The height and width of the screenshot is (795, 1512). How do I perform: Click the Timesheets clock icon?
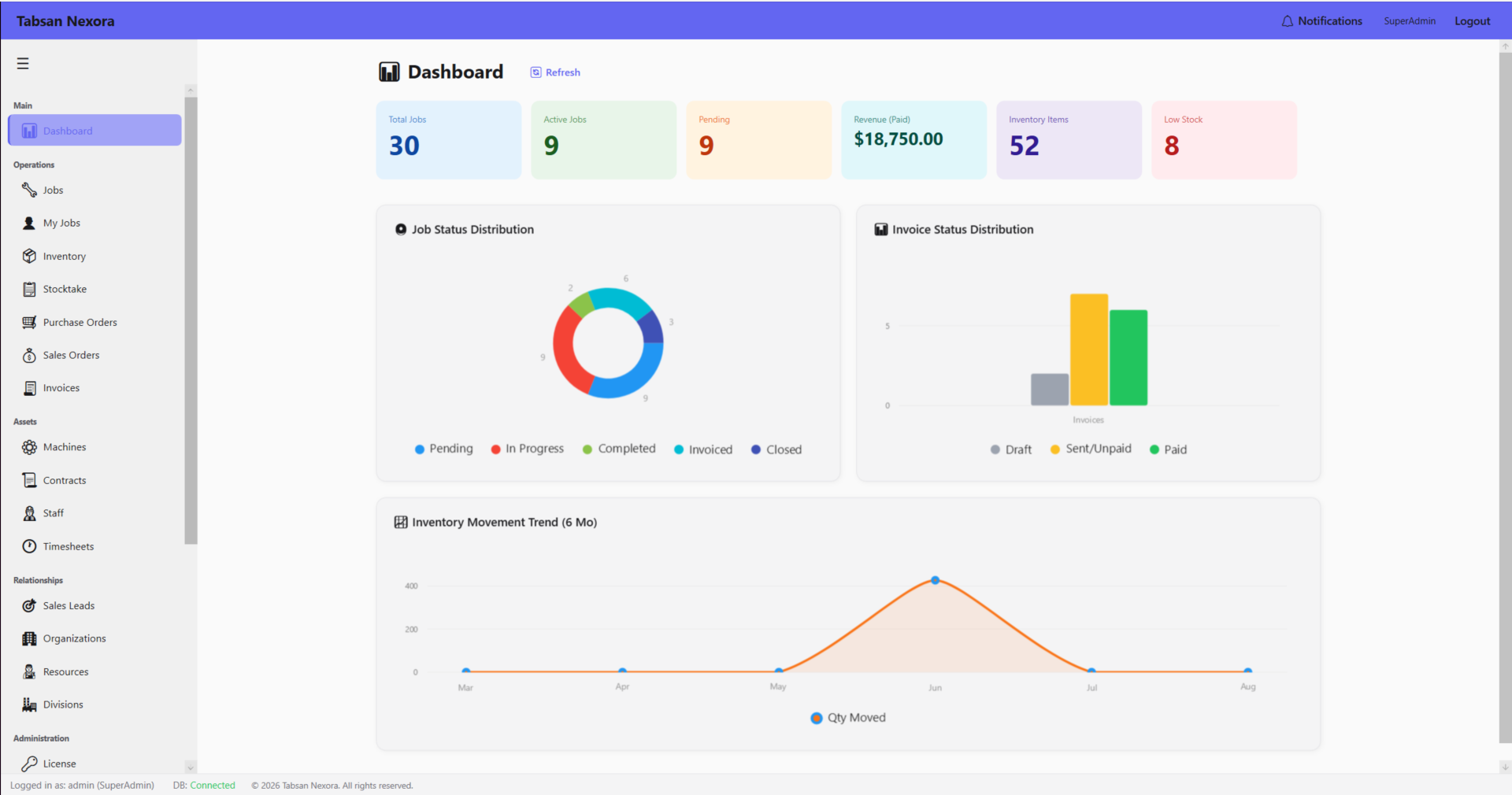pyautogui.click(x=29, y=546)
